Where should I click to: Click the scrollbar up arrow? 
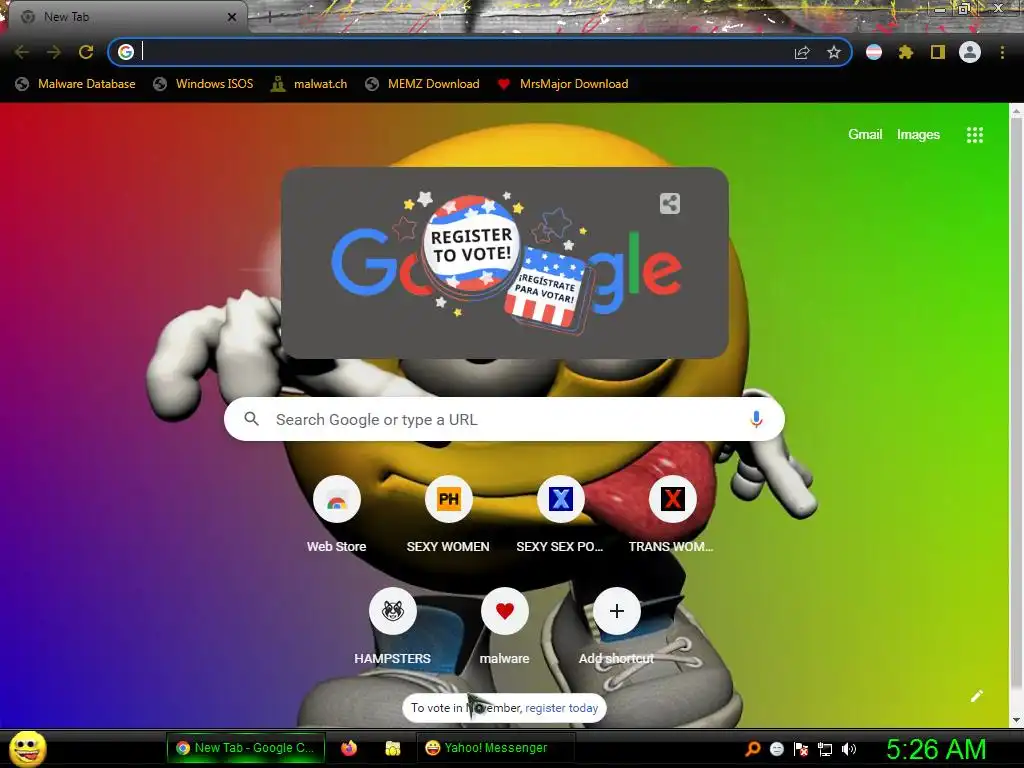pos(1016,112)
